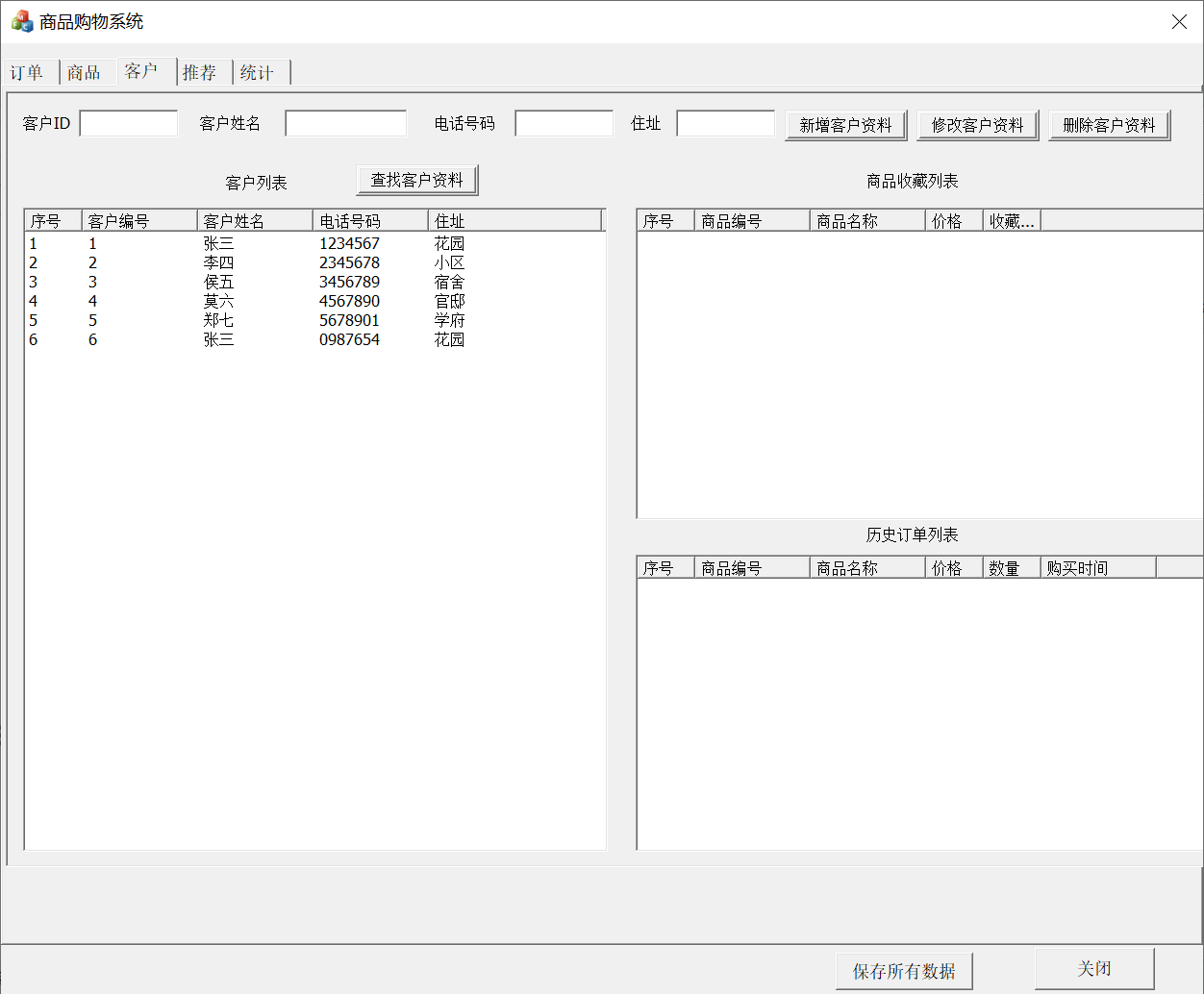Sort customer list by 序号 column header
Screen dimensions: 1204x994
coord(53,220)
